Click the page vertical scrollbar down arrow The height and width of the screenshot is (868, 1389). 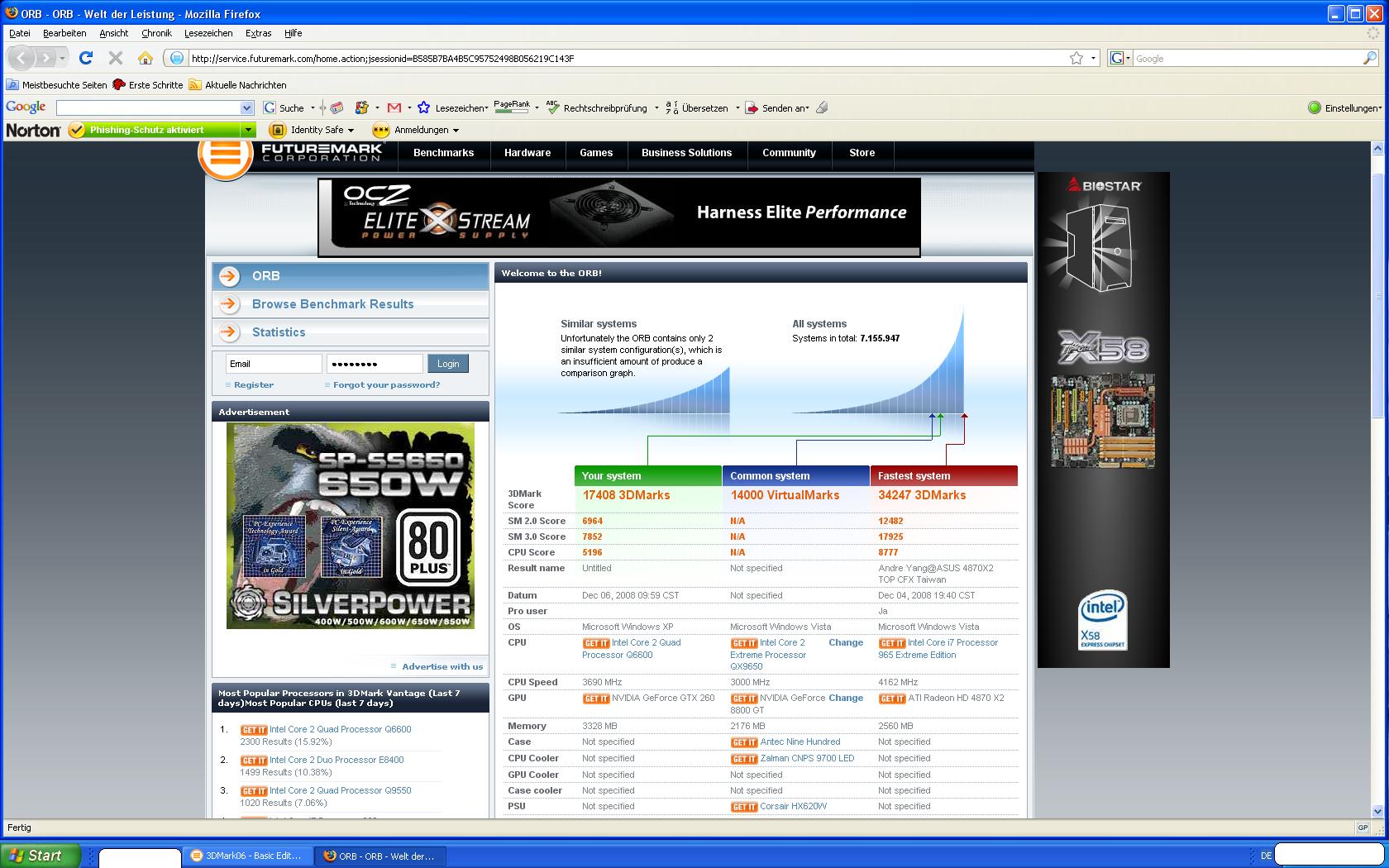pyautogui.click(x=1377, y=812)
